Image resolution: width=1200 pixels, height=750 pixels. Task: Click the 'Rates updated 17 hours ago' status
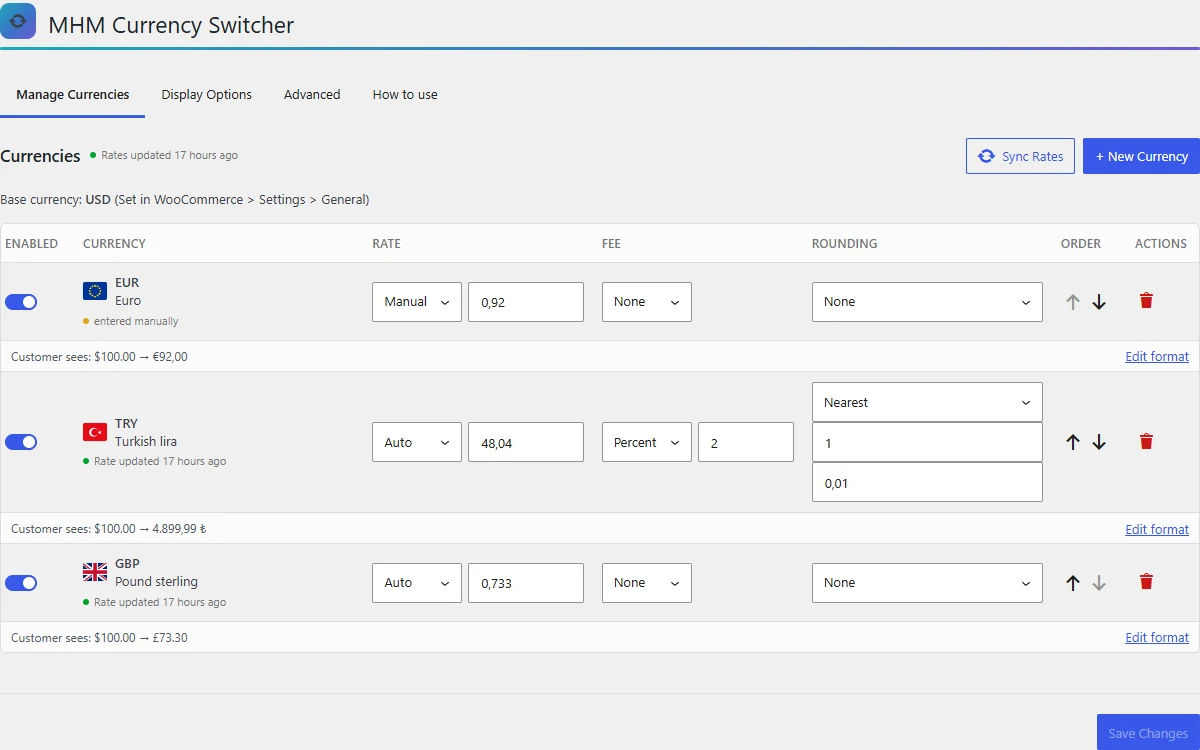tap(164, 155)
